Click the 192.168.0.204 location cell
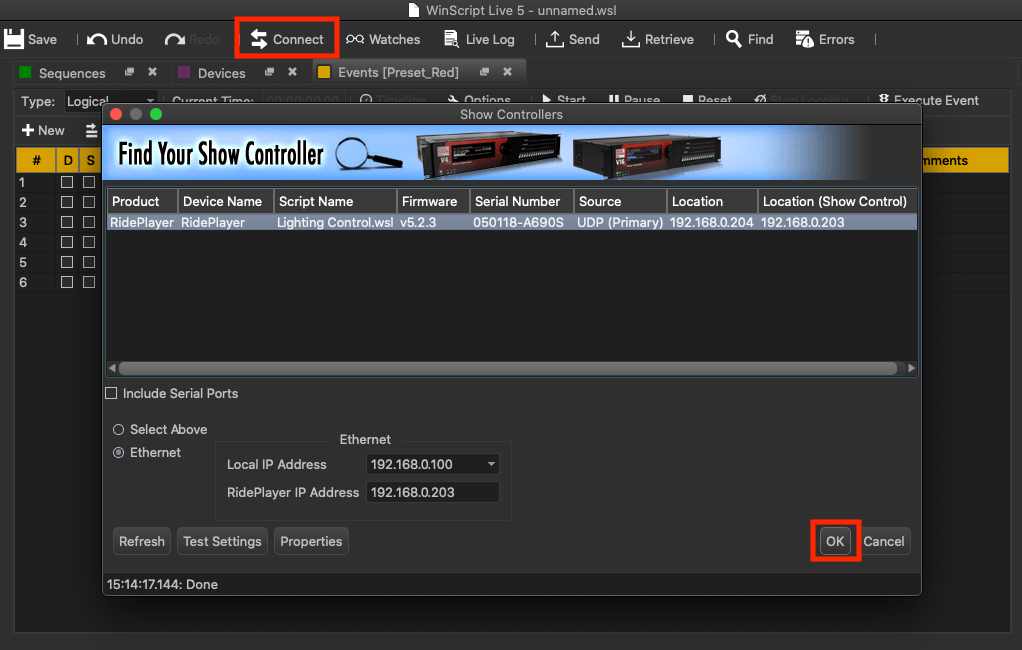 [x=712, y=222]
